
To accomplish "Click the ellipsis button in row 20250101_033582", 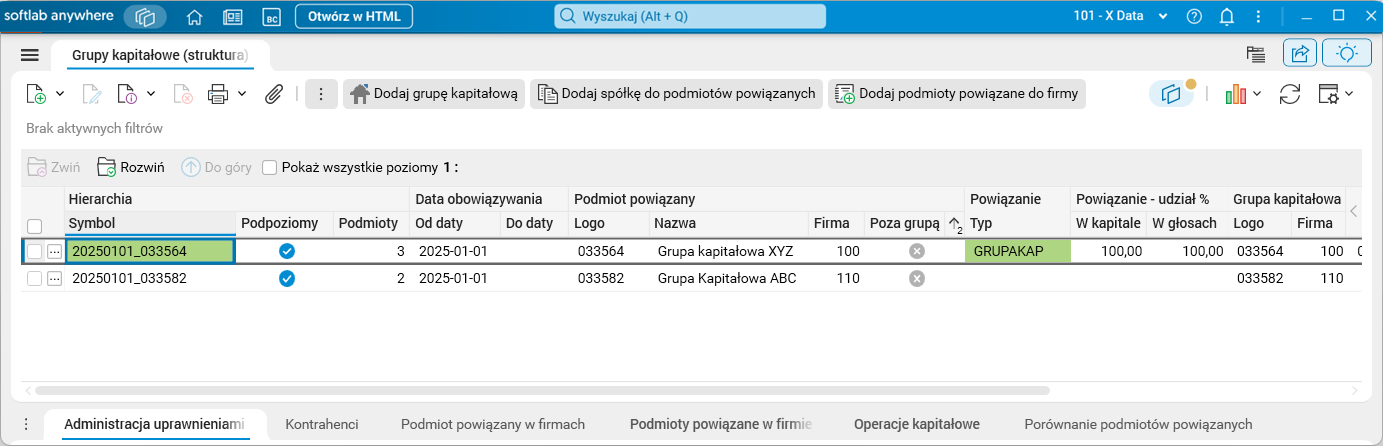I will coord(55,279).
